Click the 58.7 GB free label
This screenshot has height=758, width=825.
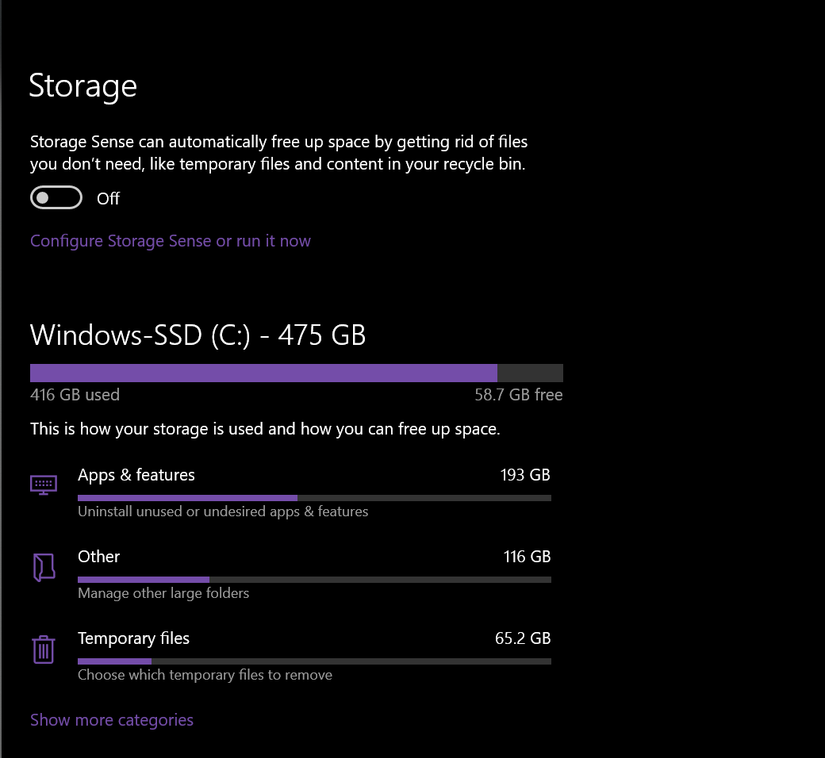(518, 394)
